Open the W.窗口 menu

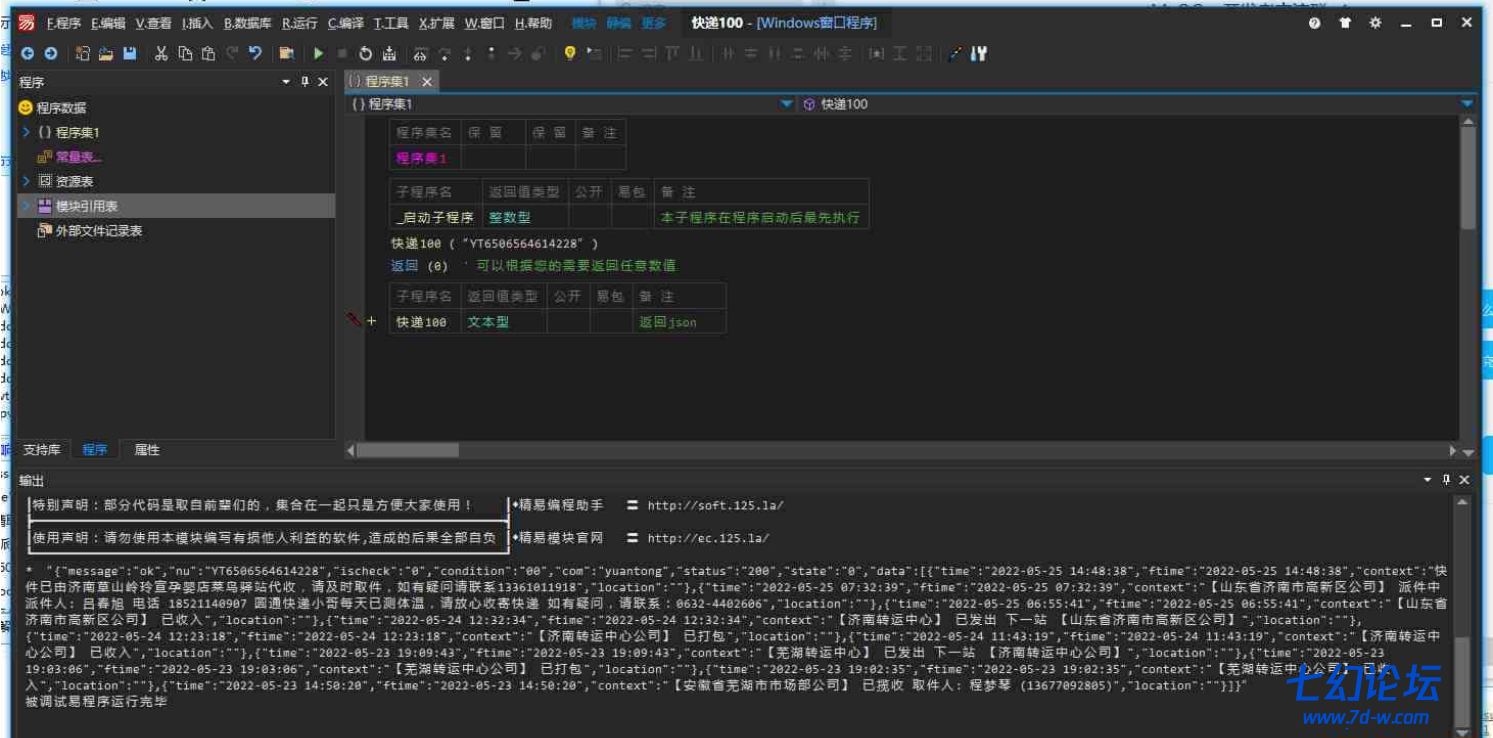click(485, 23)
